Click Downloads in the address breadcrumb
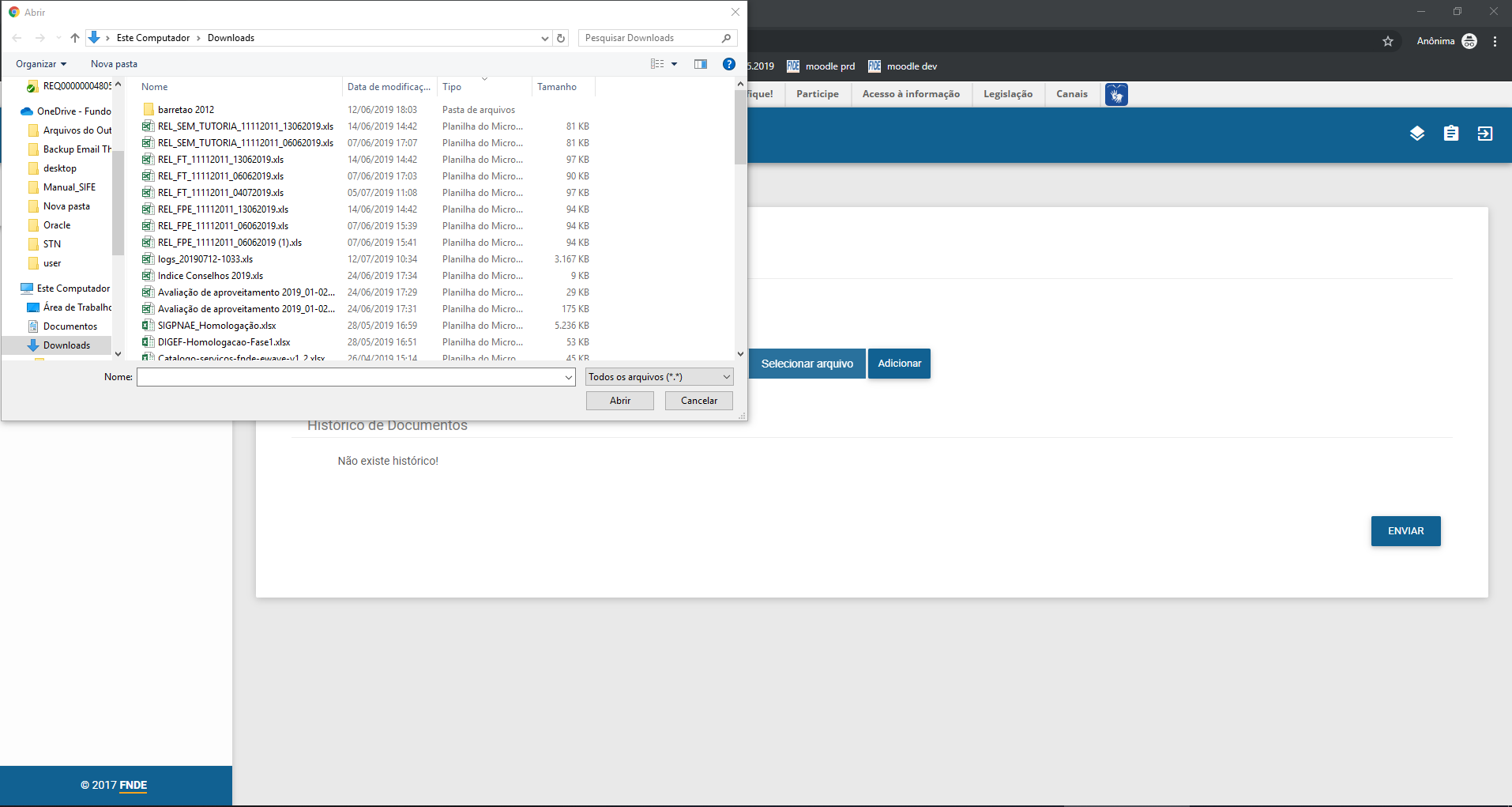The width and height of the screenshot is (1512, 807). click(231, 38)
